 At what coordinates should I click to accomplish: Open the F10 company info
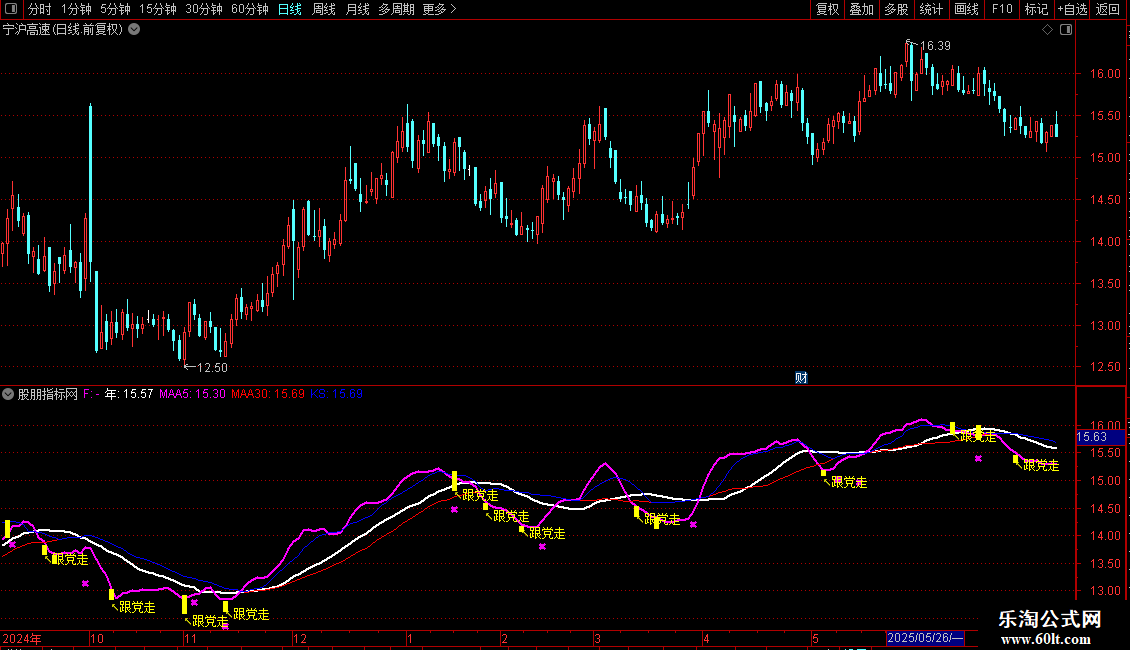tap(1002, 9)
